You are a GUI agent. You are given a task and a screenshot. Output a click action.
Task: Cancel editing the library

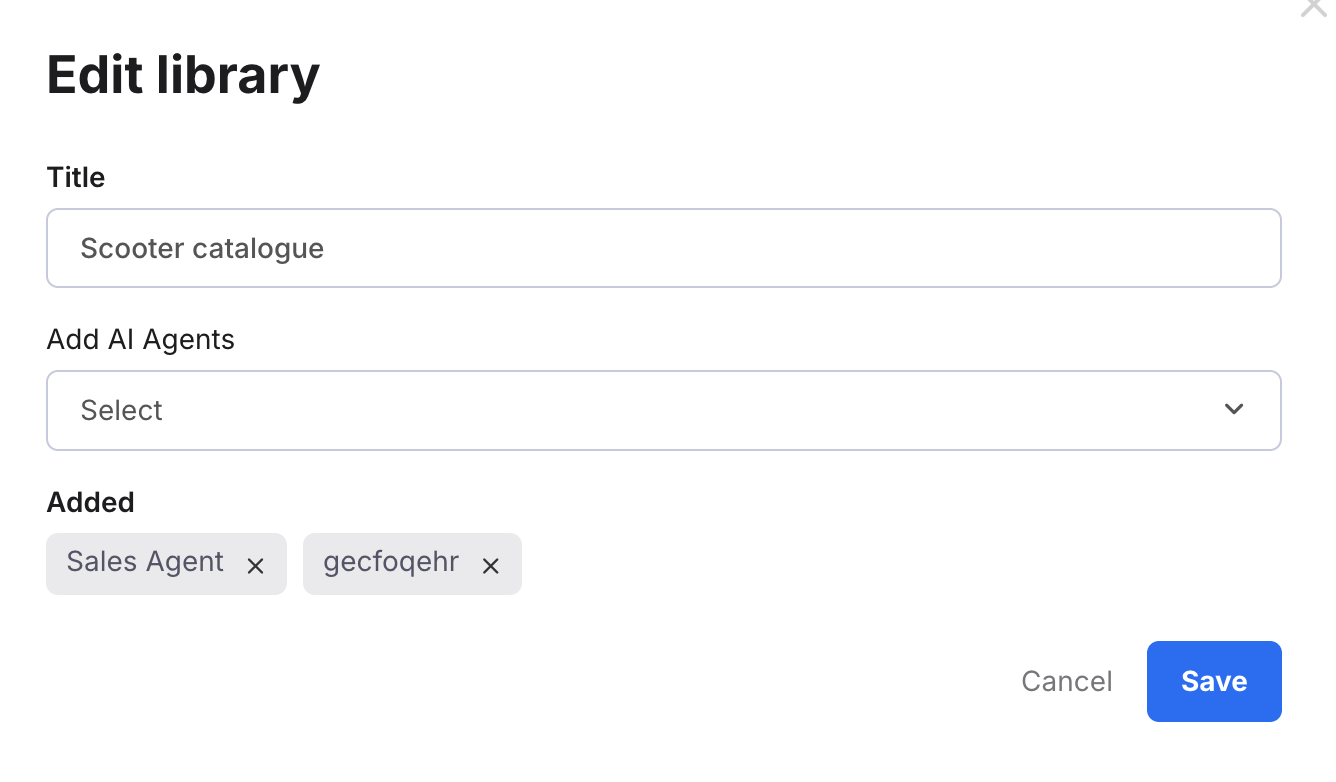point(1066,681)
